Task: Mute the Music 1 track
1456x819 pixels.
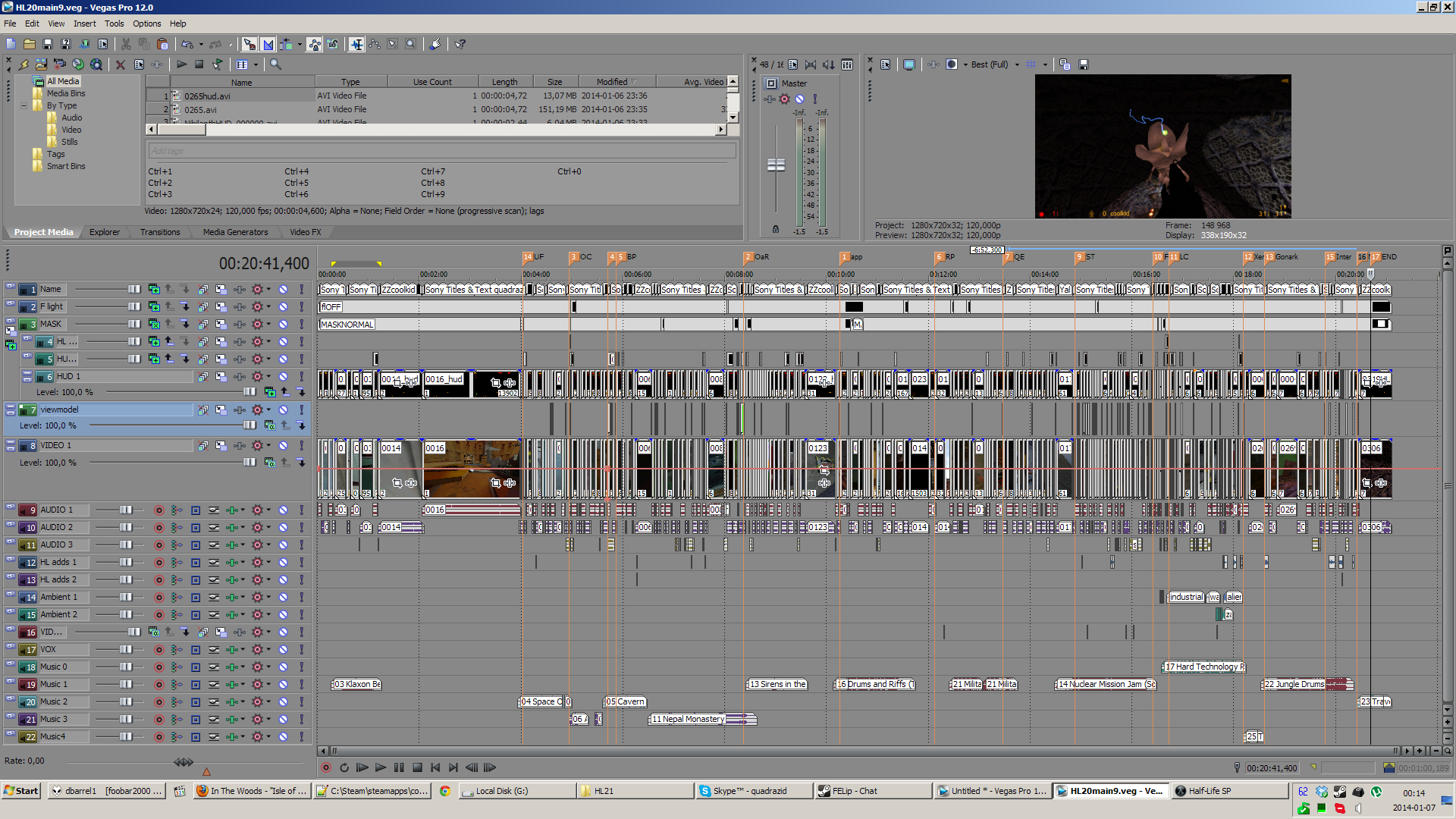Action: 283,685
